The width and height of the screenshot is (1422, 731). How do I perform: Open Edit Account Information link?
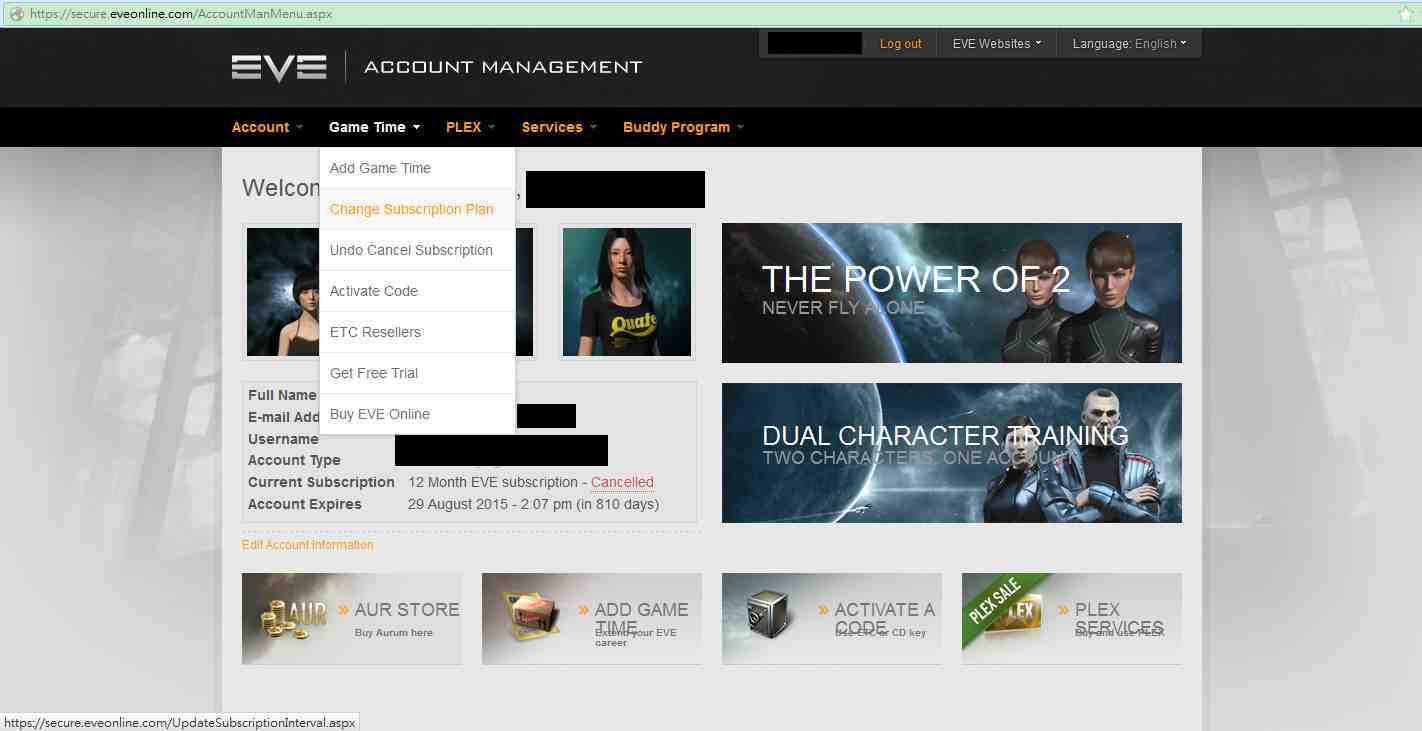point(308,545)
